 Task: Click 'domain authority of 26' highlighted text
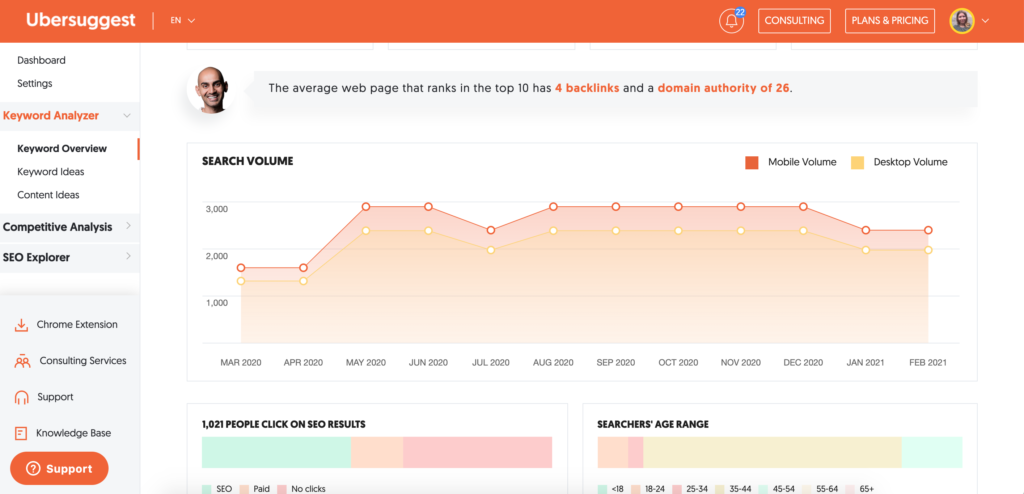click(x=724, y=88)
